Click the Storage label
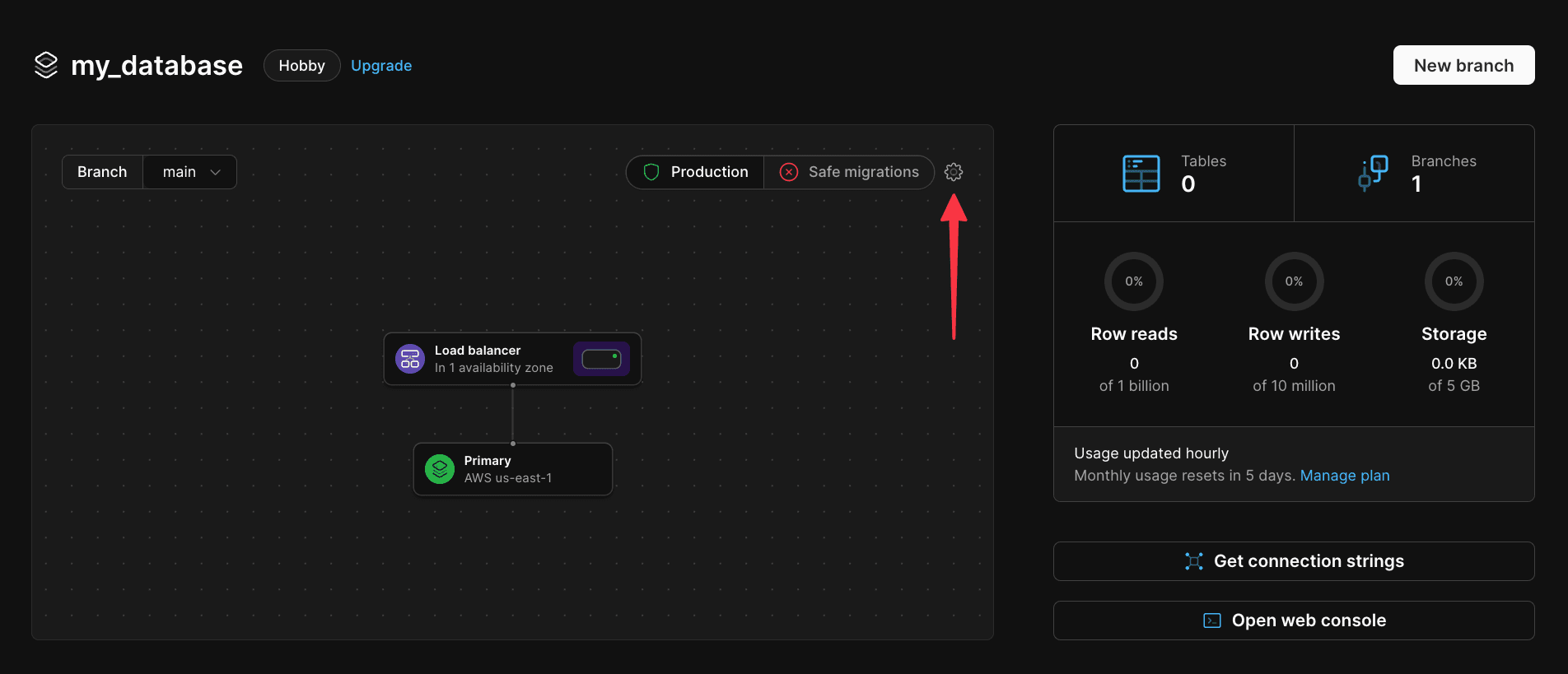The width and height of the screenshot is (1568, 674). click(x=1454, y=334)
